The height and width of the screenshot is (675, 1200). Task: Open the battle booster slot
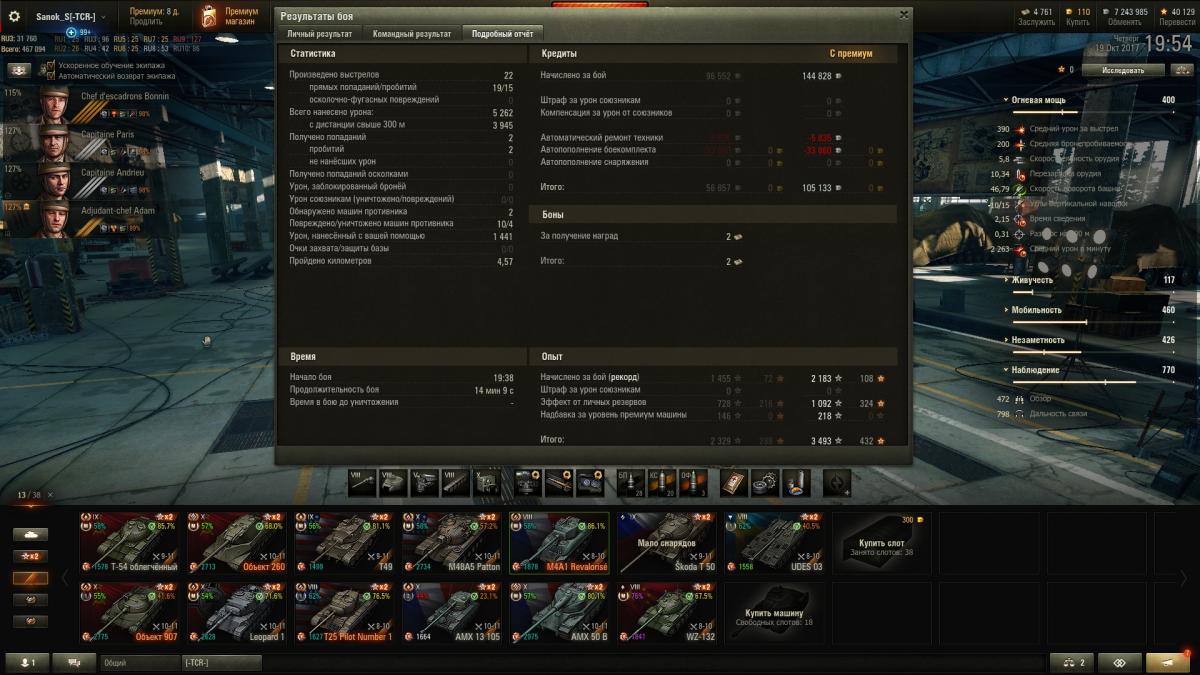click(x=837, y=482)
